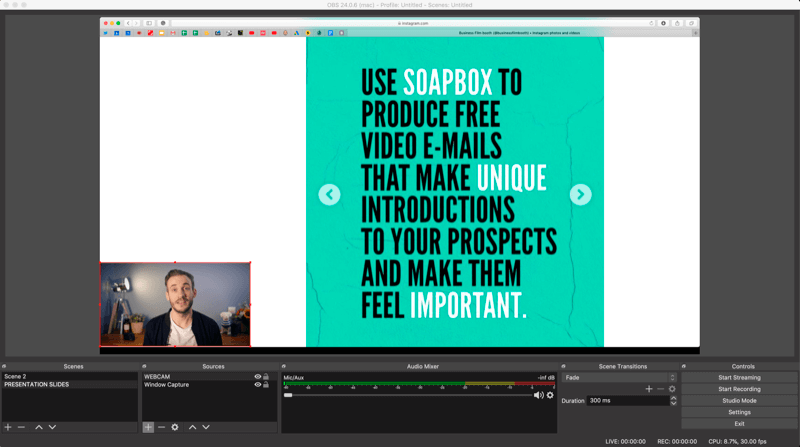Toggle lock on WEBCAM source
The image size is (800, 447).
pyautogui.click(x=266, y=377)
